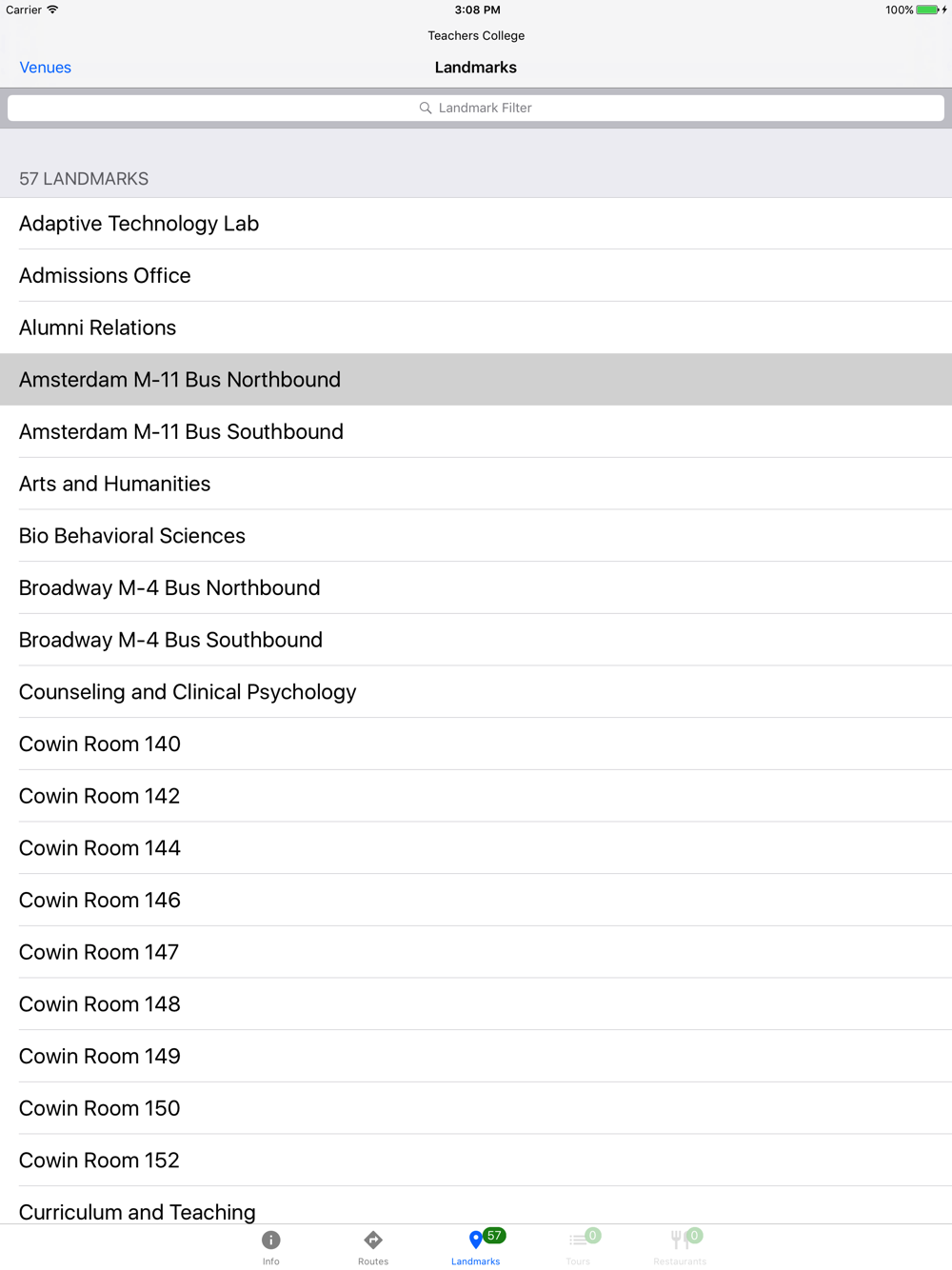Tap Broadway M-4 Bus Northbound
Viewport: 952px width, 1270px height.
click(x=169, y=588)
